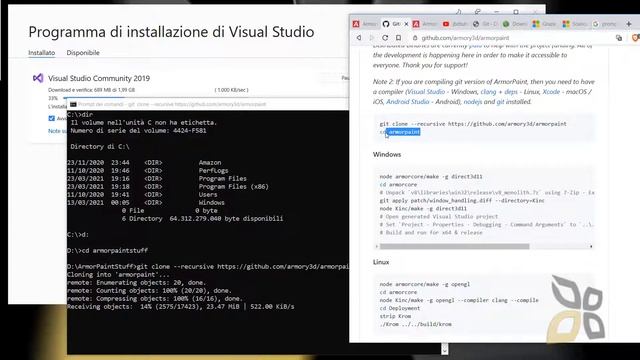This screenshot has width=640, height=360.
Task: Click the Windows directory row in Command Prompt
Action: point(146,202)
